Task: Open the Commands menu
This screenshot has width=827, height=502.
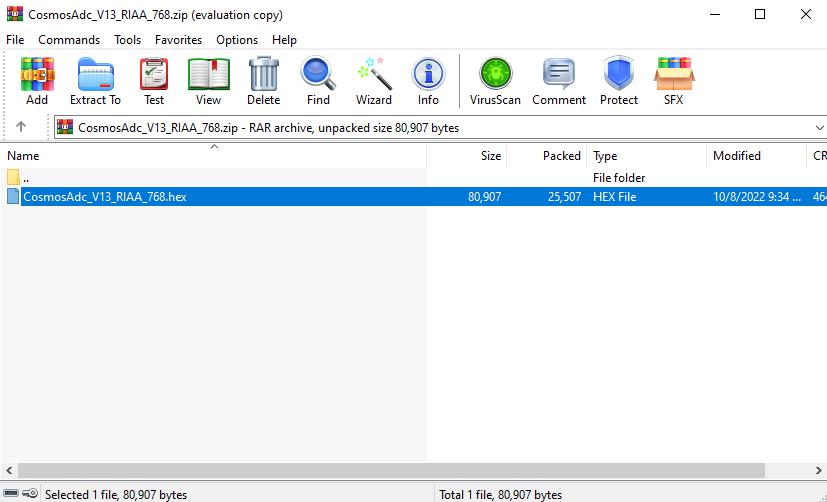Action: pyautogui.click(x=69, y=40)
